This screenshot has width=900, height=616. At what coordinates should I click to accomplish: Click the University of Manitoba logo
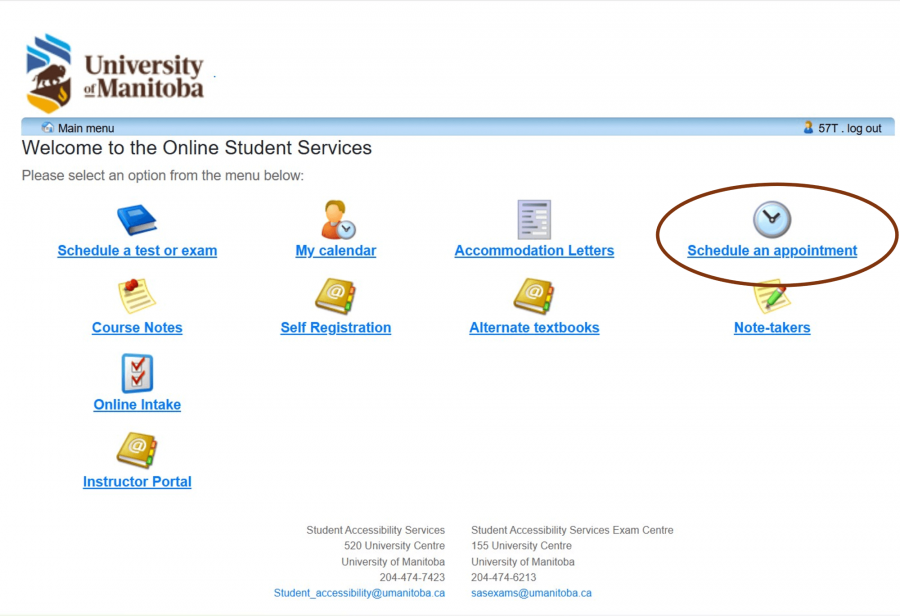pyautogui.click(x=115, y=74)
